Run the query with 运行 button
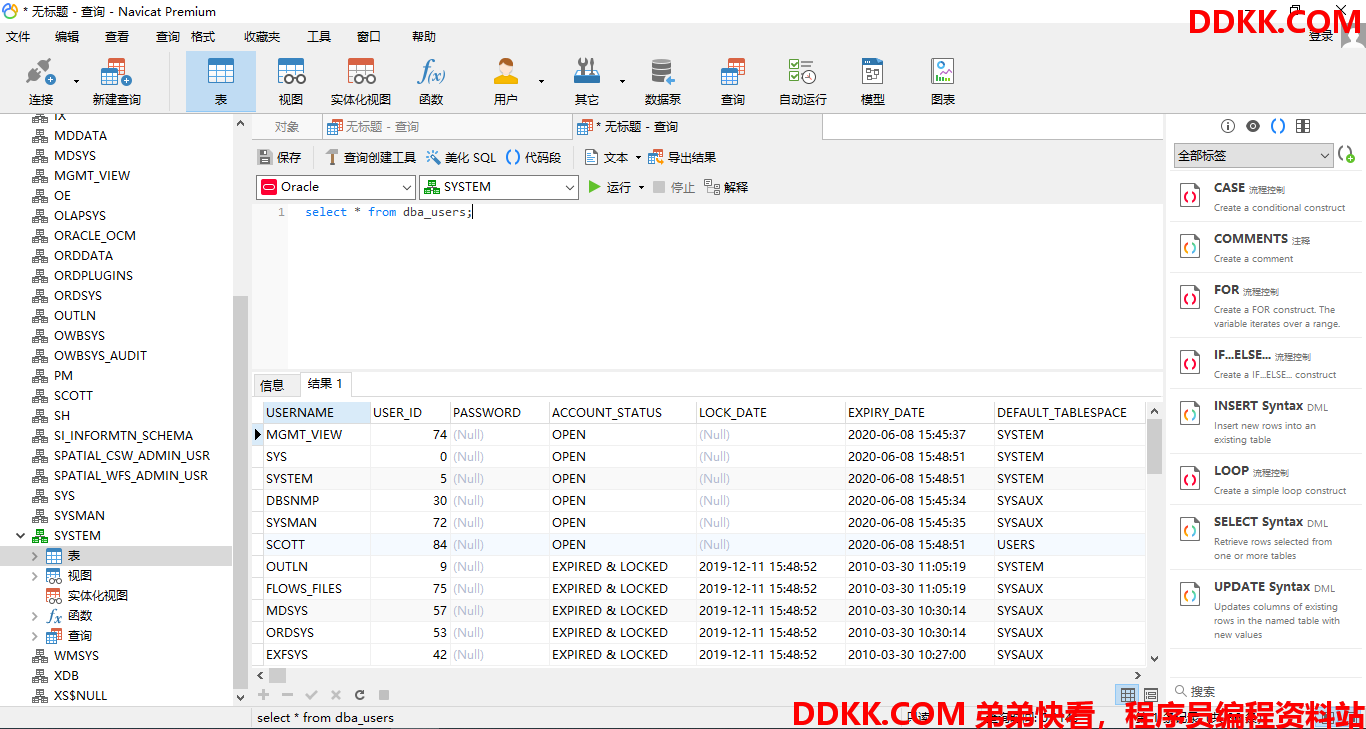Image resolution: width=1366 pixels, height=729 pixels. pos(610,187)
